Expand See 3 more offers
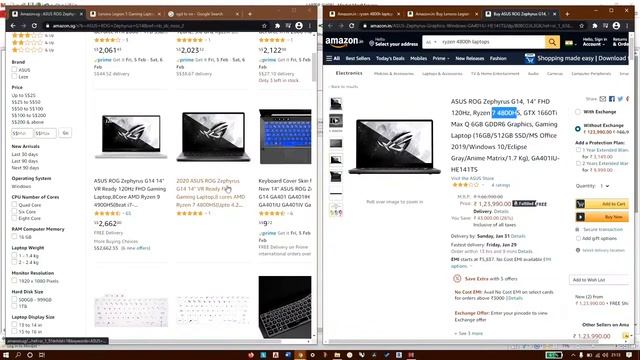The height and width of the screenshot is (360, 640). pyautogui.click(x=469, y=333)
